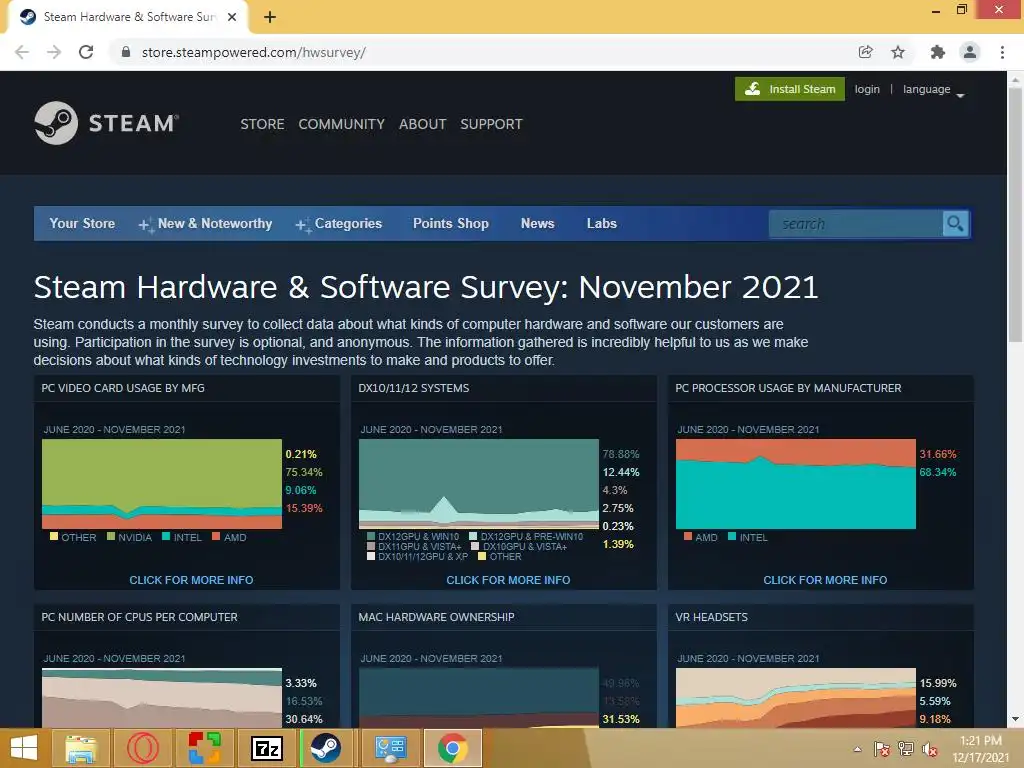Click PC Number of CPUs Per Computer heading

coord(139,617)
